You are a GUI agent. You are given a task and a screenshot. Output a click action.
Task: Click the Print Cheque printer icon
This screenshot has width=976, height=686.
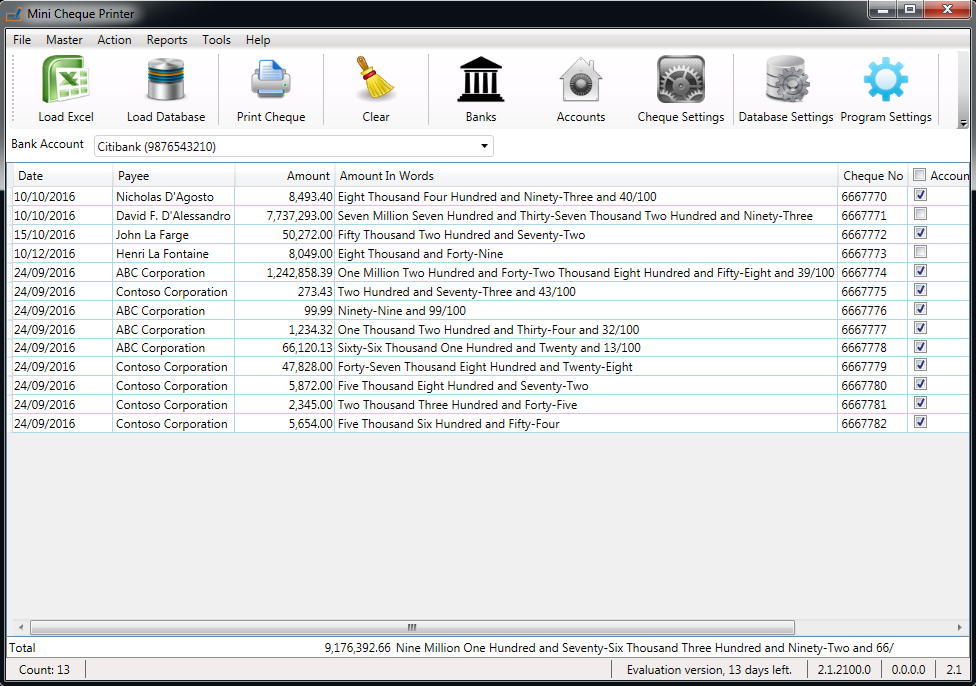(x=271, y=78)
